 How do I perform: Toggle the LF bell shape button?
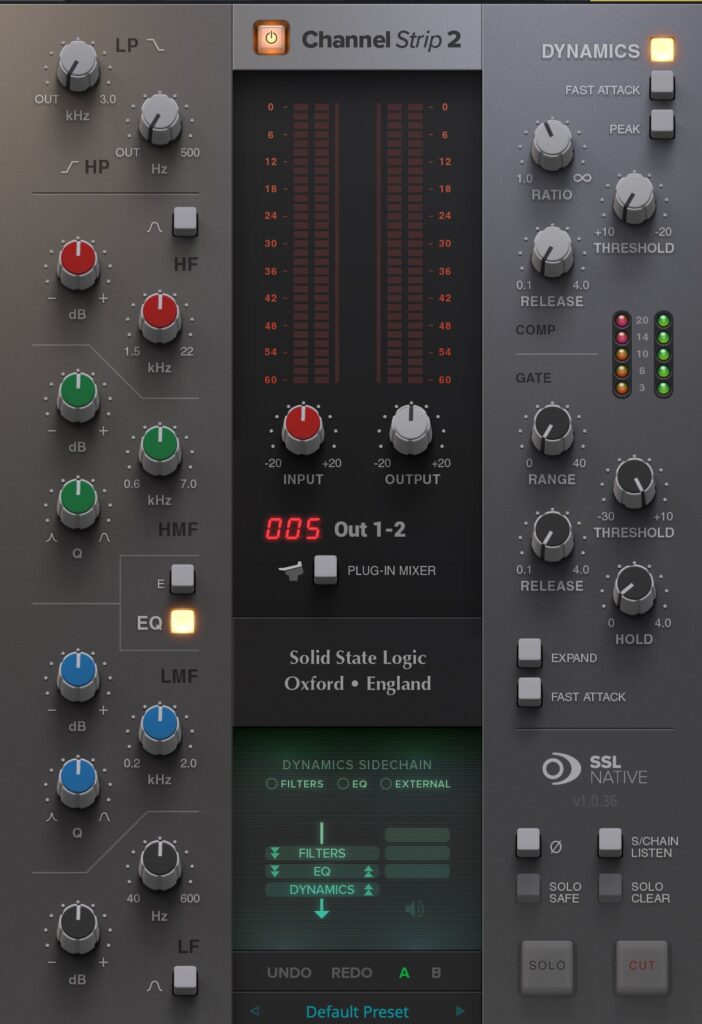(x=184, y=980)
